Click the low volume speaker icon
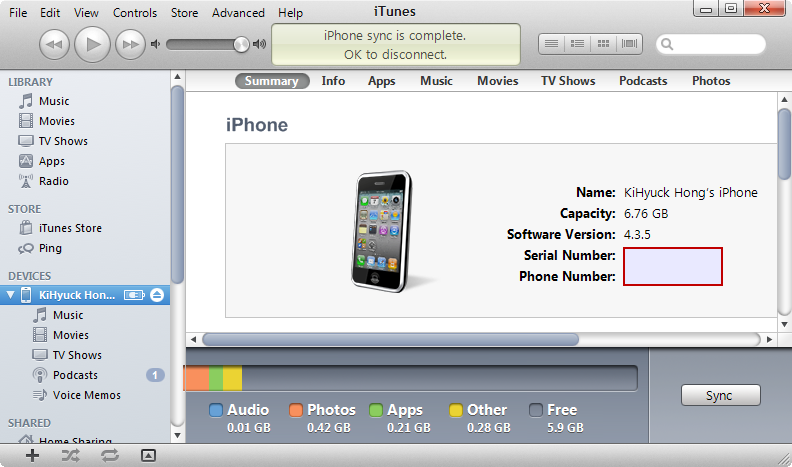This screenshot has width=792, height=467. point(156,44)
